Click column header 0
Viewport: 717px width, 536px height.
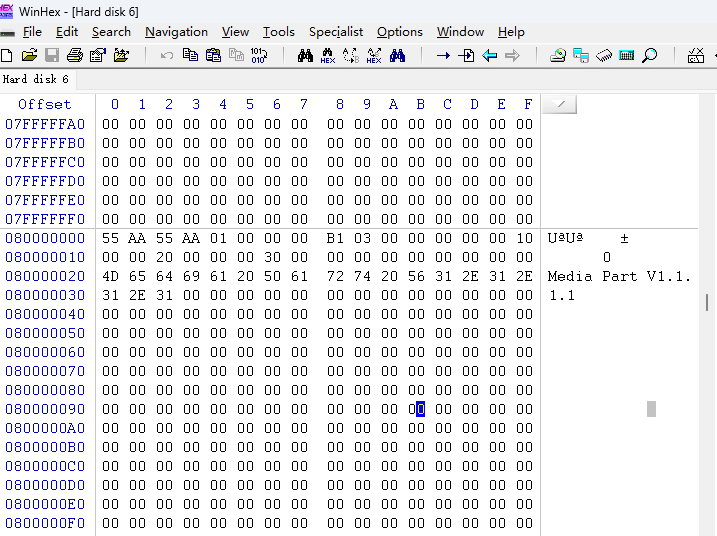coord(115,104)
